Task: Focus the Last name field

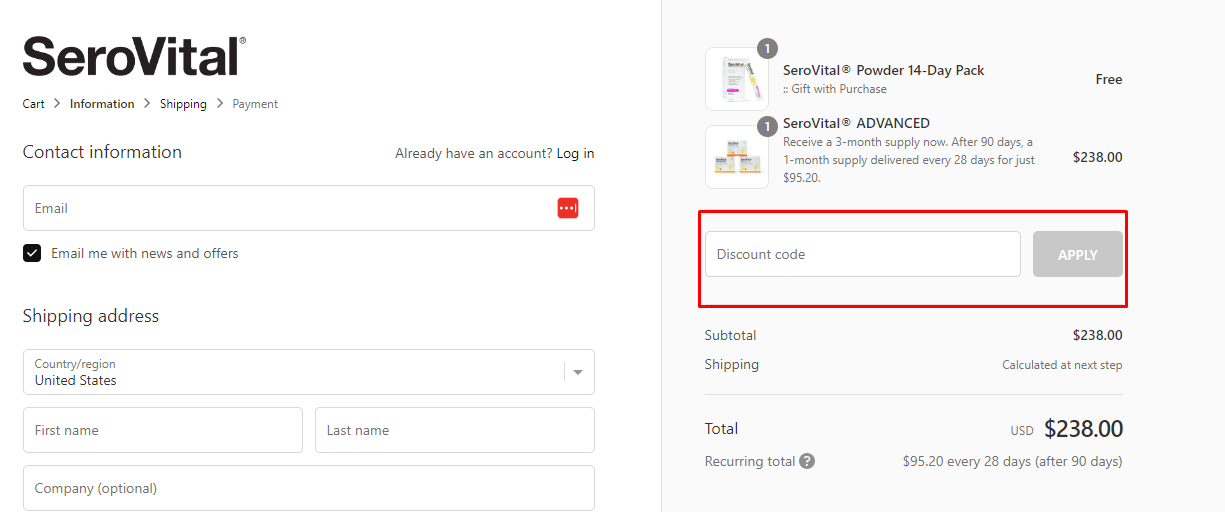Action: click(455, 430)
